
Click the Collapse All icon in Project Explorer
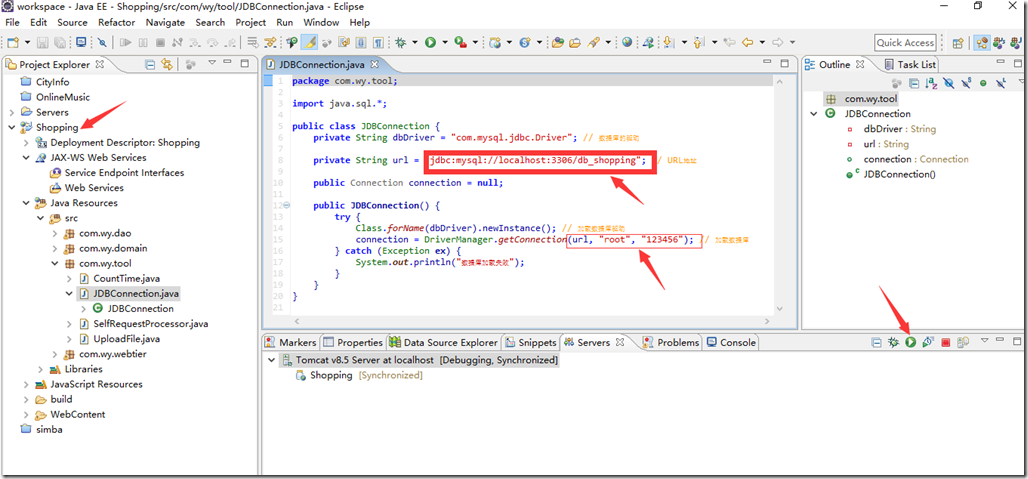(x=150, y=64)
